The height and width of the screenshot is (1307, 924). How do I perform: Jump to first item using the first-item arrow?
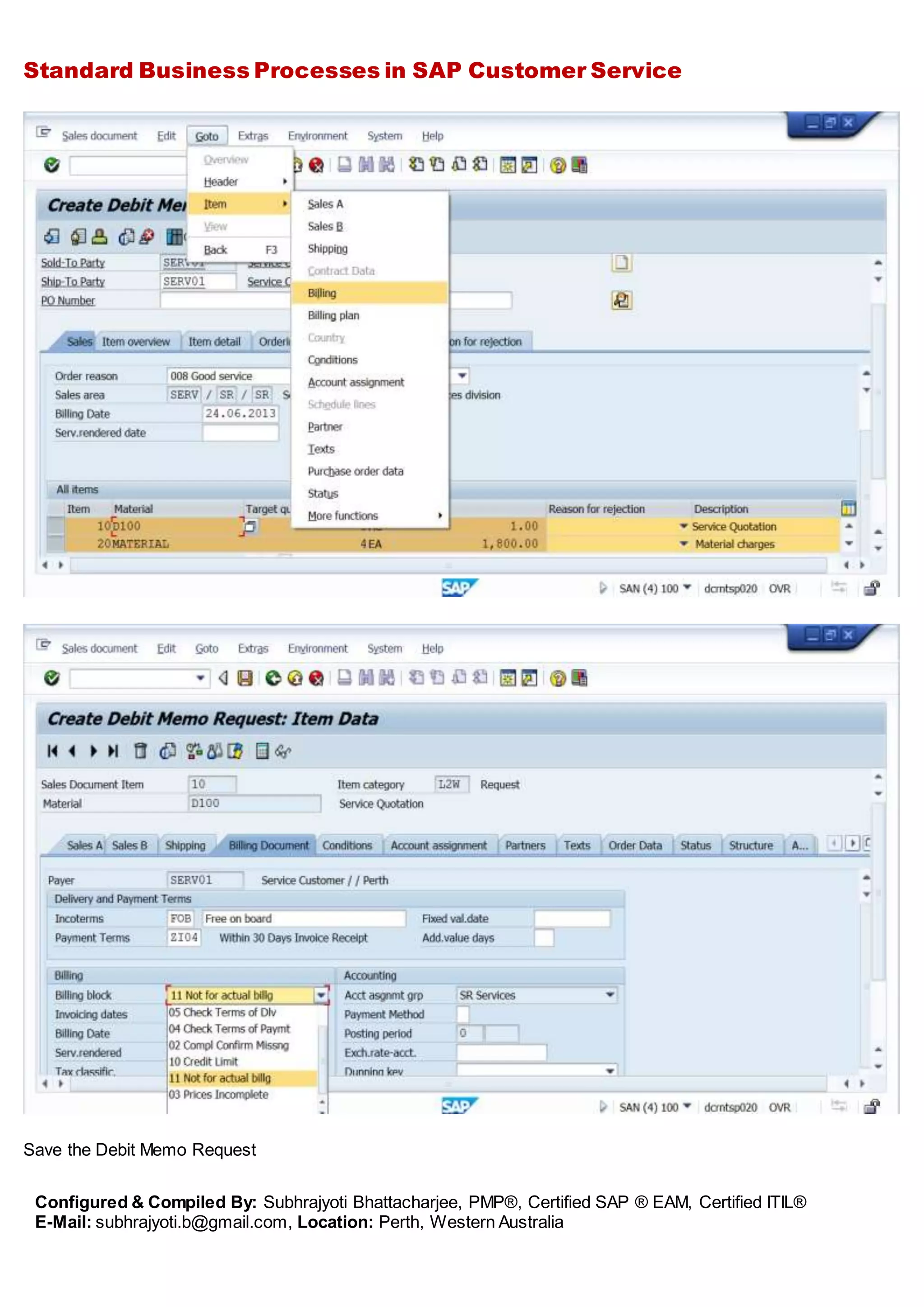tap(52, 751)
